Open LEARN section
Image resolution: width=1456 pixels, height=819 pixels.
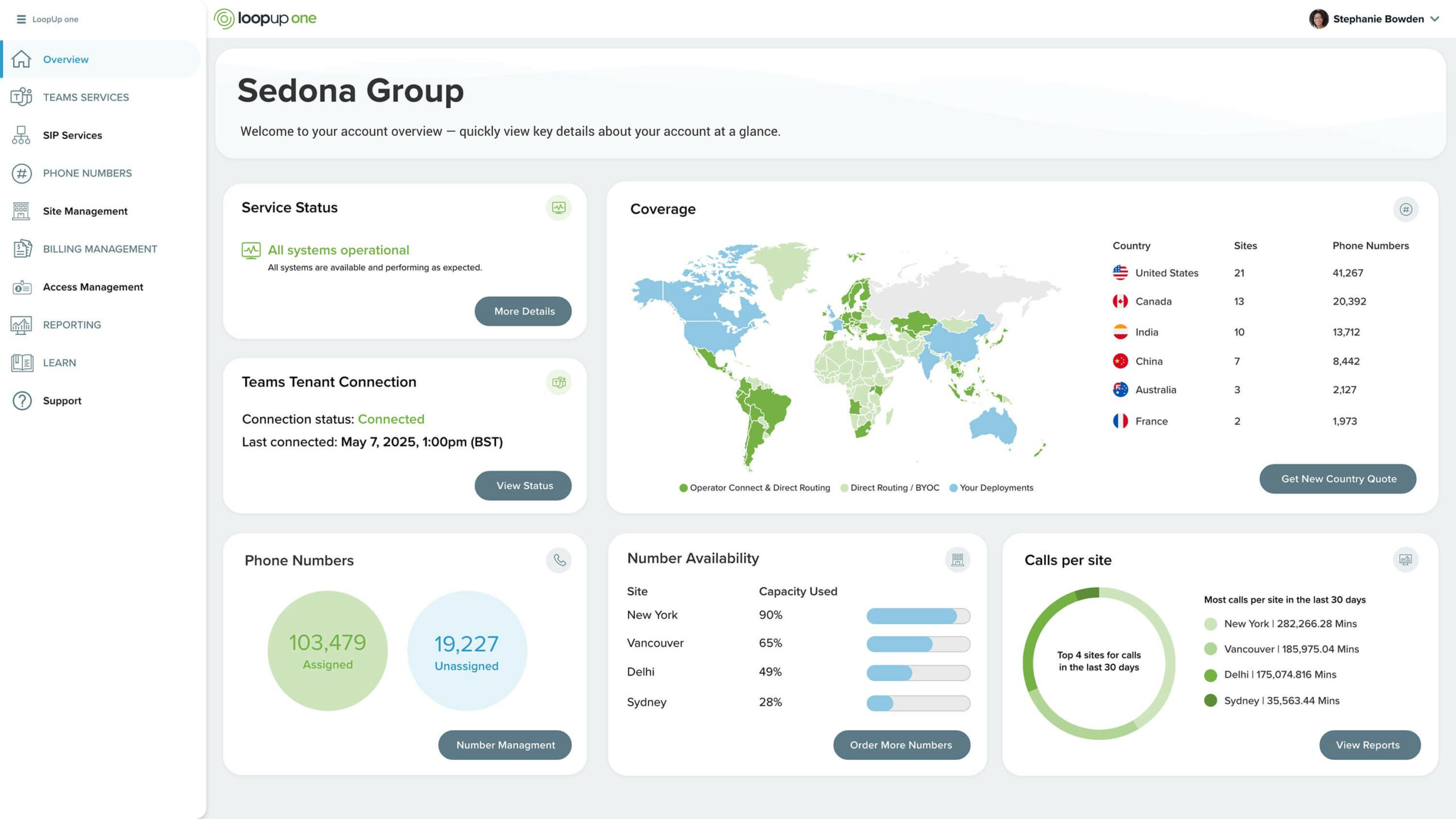[x=59, y=363]
